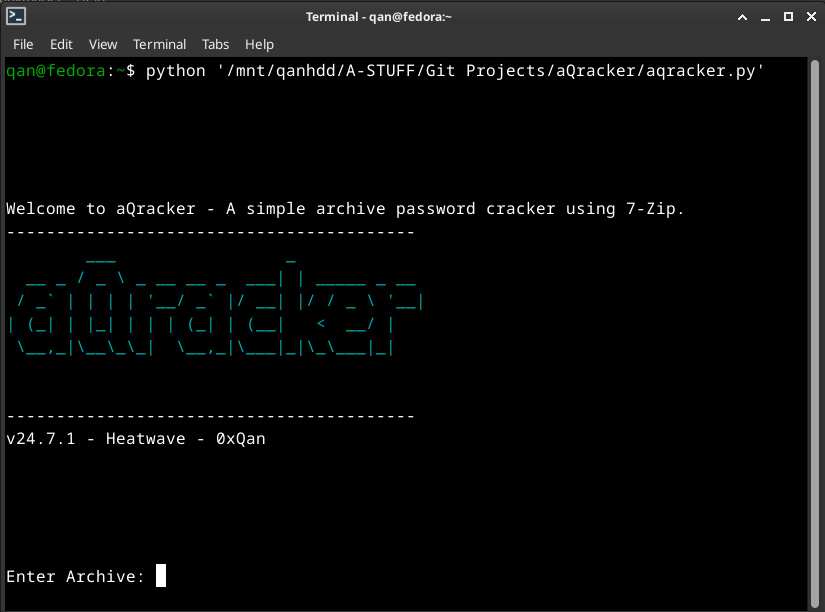Maximize the terminal window
The image size is (825, 612).
point(788,17)
